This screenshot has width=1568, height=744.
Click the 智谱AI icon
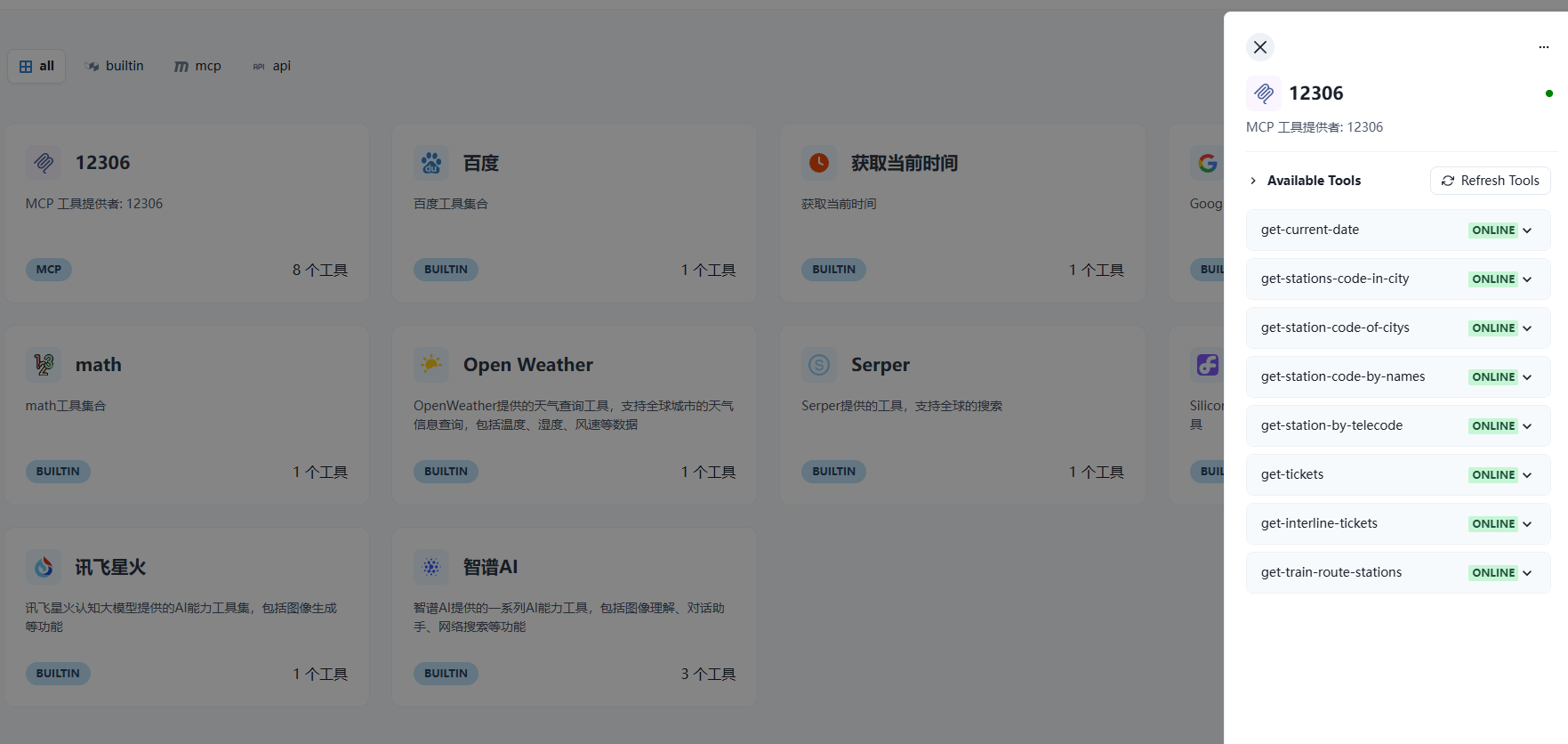(431, 567)
